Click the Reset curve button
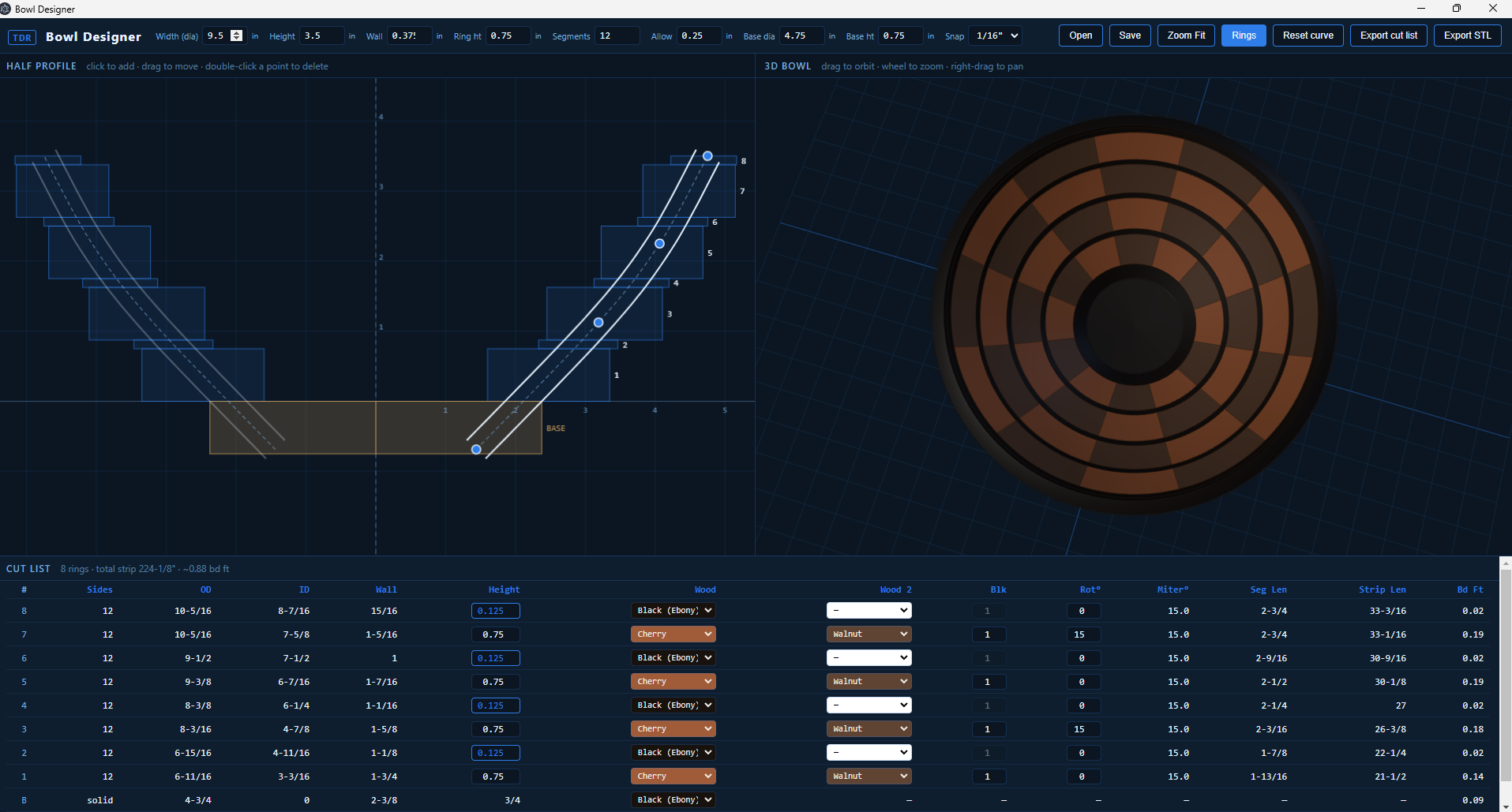The image size is (1512, 812). (x=1308, y=36)
